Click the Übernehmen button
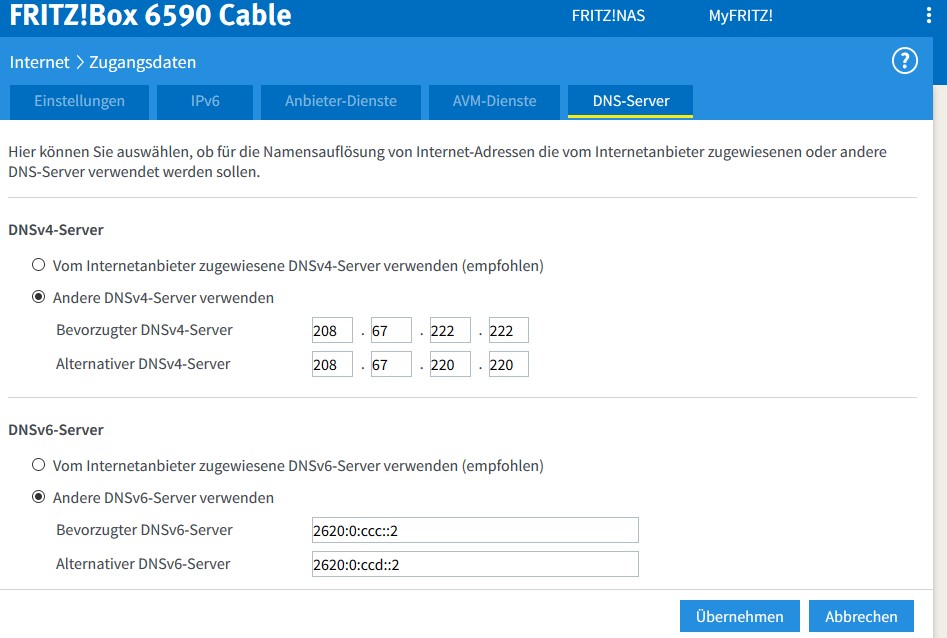The height and width of the screenshot is (638, 947). point(739,616)
